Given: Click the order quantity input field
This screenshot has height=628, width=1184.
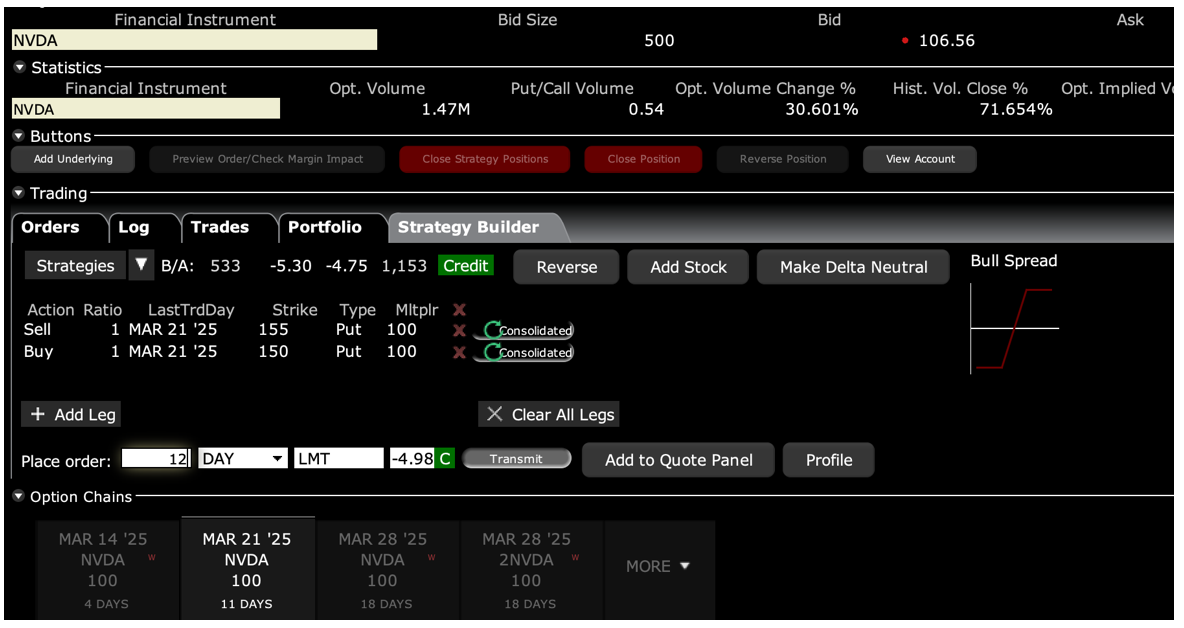Looking at the screenshot, I should [x=155, y=459].
